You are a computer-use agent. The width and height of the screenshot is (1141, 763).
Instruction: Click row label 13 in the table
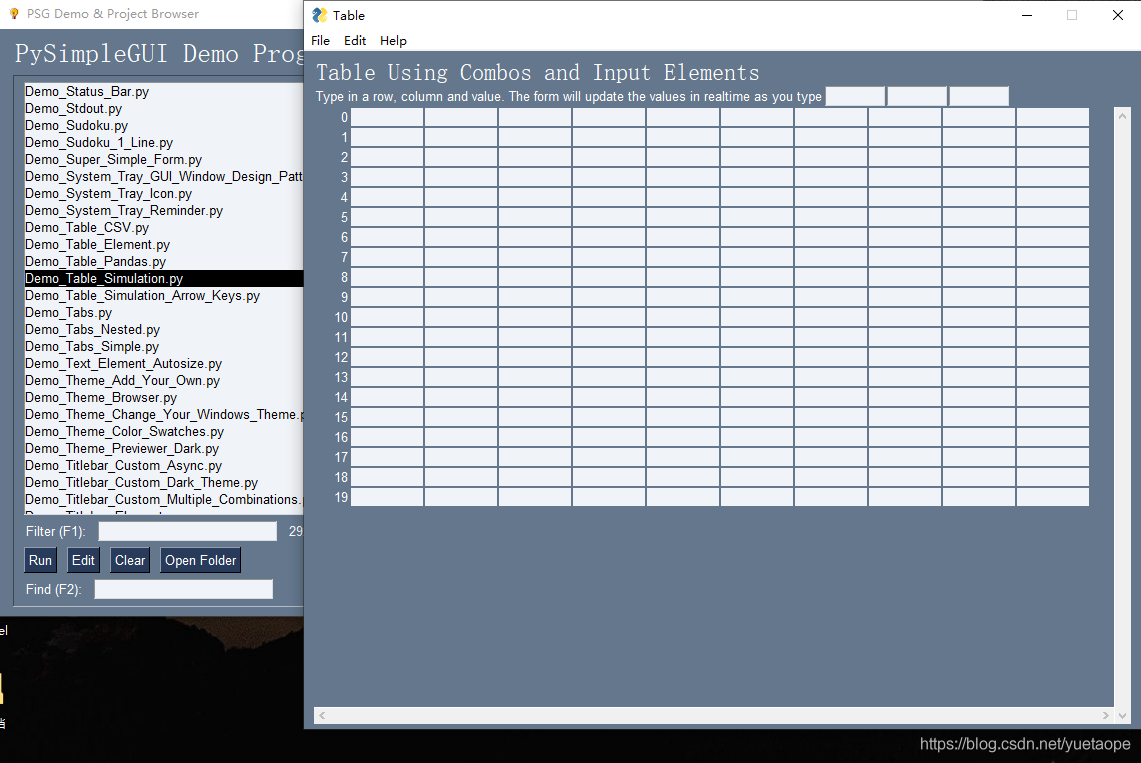(341, 377)
